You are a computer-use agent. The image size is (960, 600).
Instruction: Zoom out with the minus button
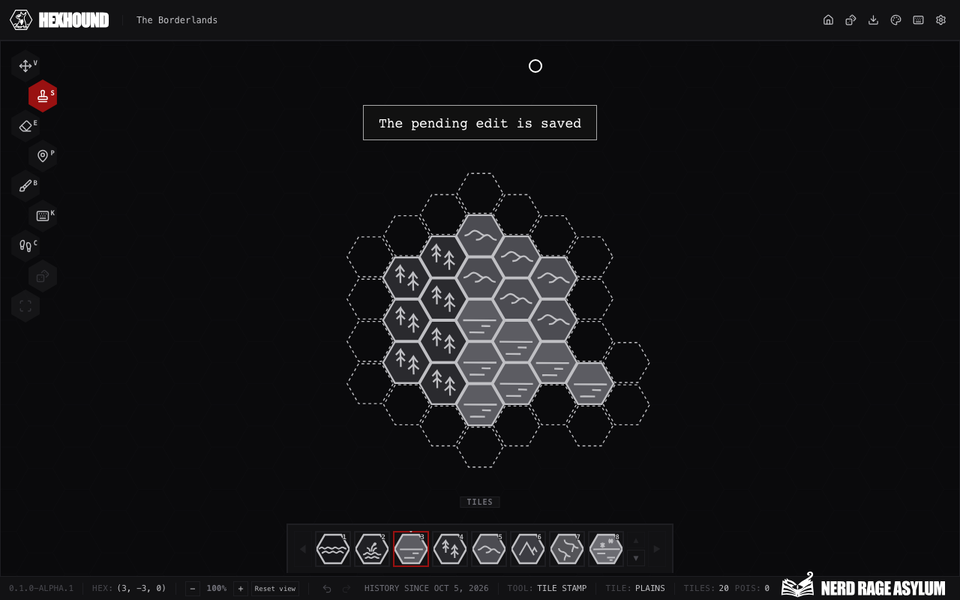(x=192, y=588)
